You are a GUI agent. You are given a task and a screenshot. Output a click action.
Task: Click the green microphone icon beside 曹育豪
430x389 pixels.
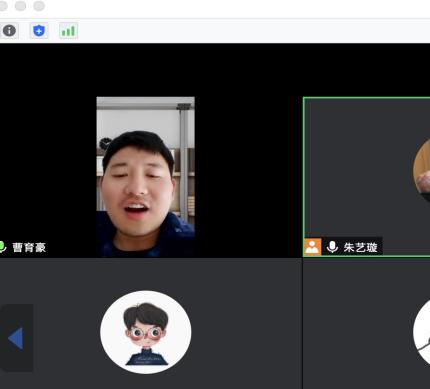pos(2,247)
